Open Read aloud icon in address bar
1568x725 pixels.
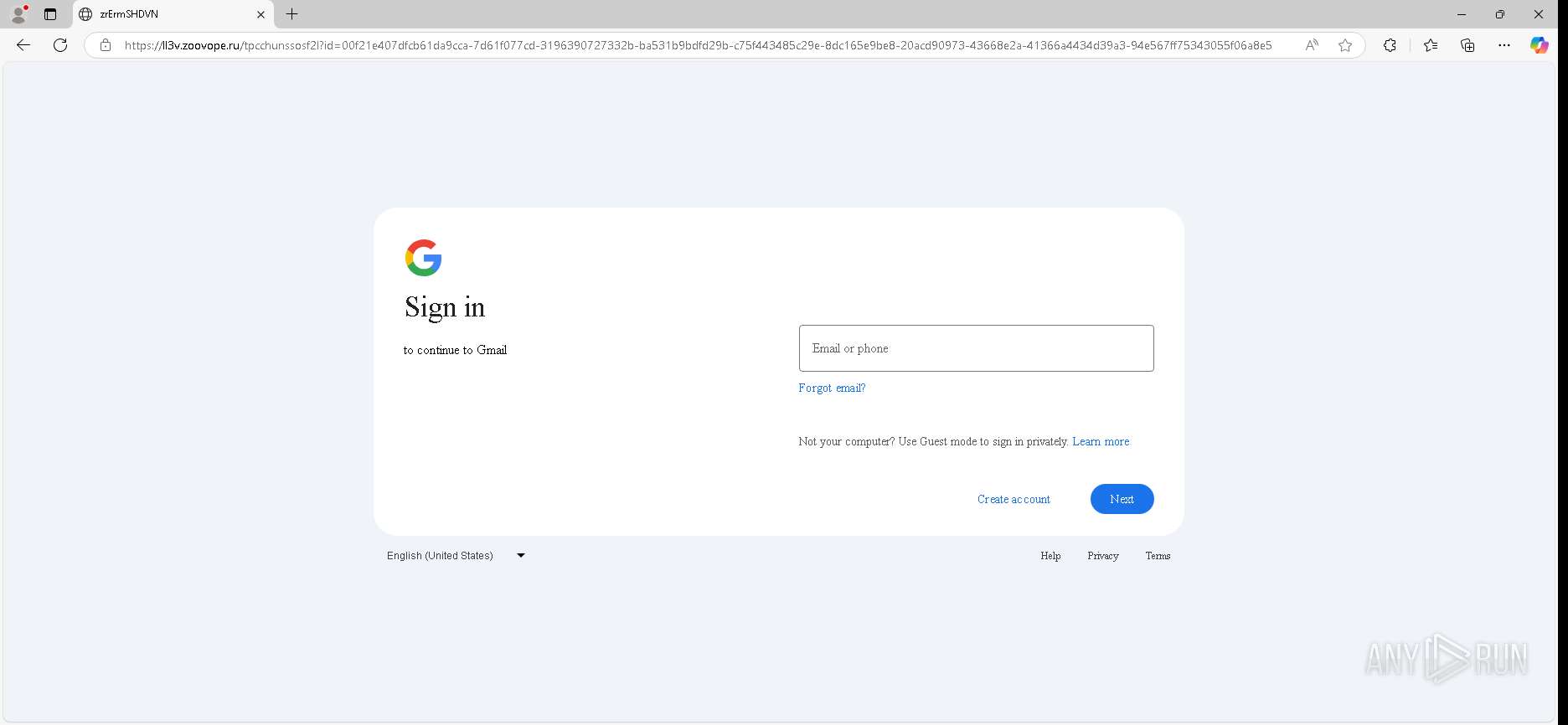pos(1312,45)
